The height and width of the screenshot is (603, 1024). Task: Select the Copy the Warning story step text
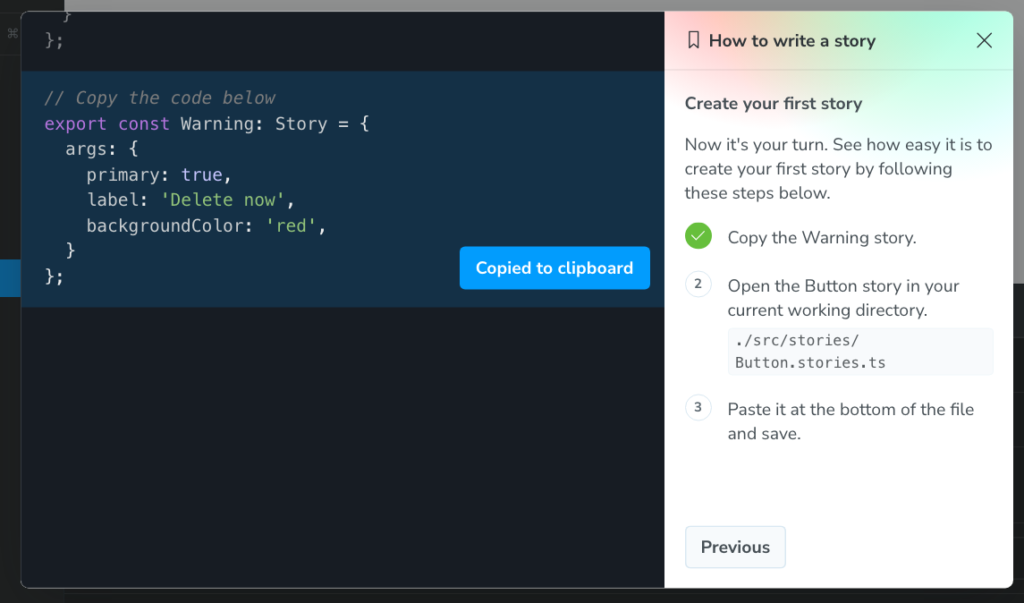[821, 238]
